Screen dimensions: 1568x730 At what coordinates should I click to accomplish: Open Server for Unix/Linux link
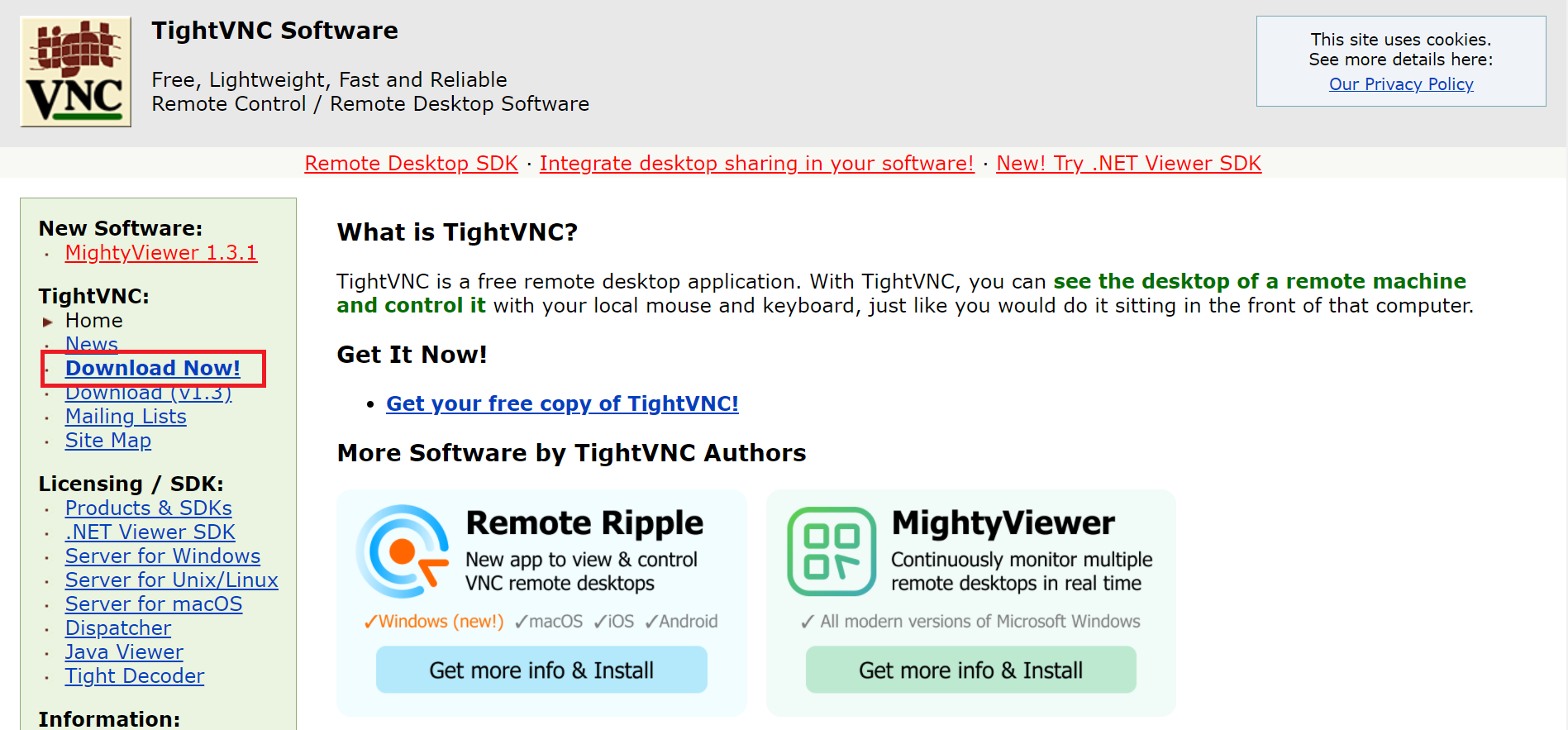click(x=171, y=580)
